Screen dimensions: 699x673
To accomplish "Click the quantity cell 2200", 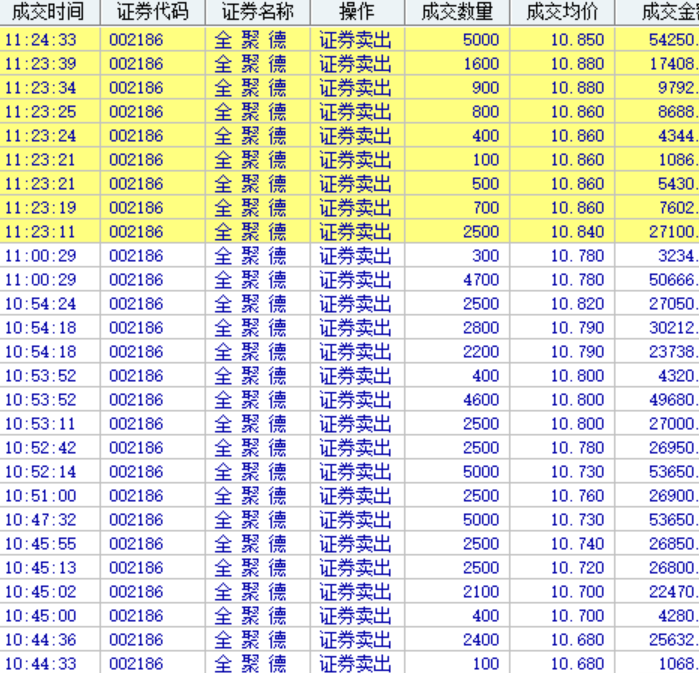I will pos(481,352).
